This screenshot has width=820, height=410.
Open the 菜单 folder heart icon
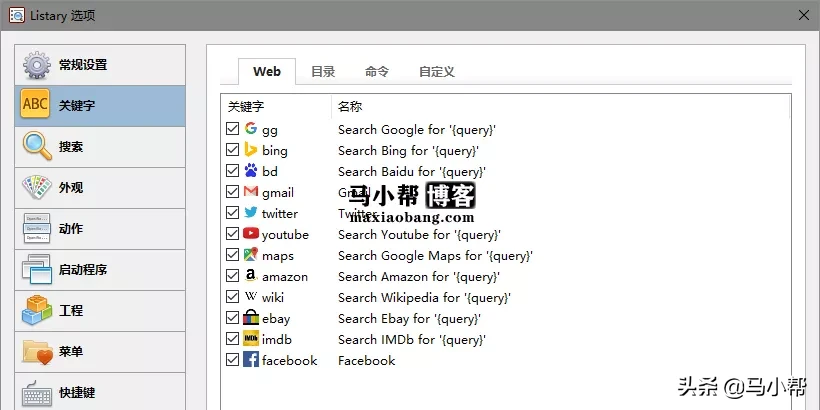coord(37,351)
